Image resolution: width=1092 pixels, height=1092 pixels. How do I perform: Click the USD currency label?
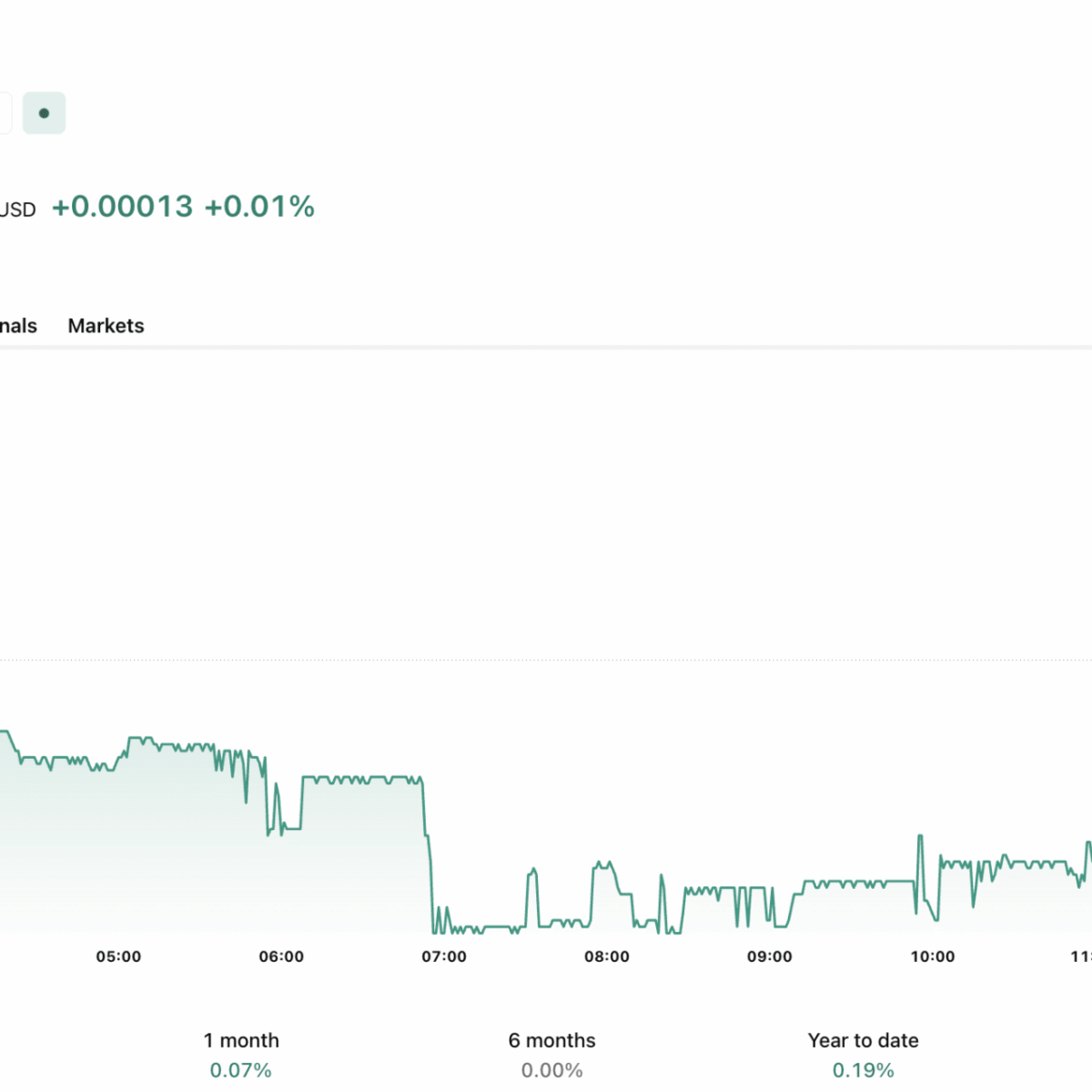point(17,210)
